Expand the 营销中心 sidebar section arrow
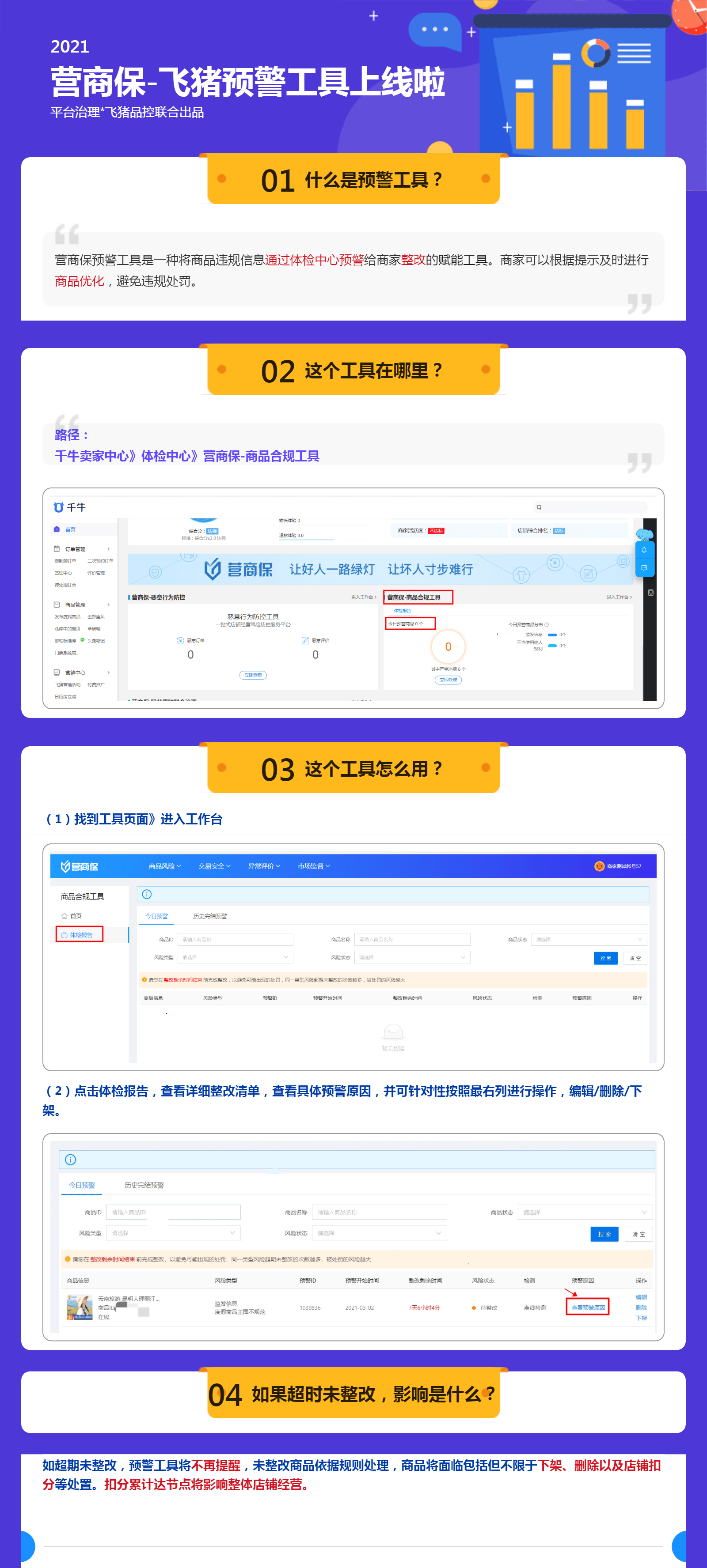Screen dimensions: 707x1568 pos(108,673)
